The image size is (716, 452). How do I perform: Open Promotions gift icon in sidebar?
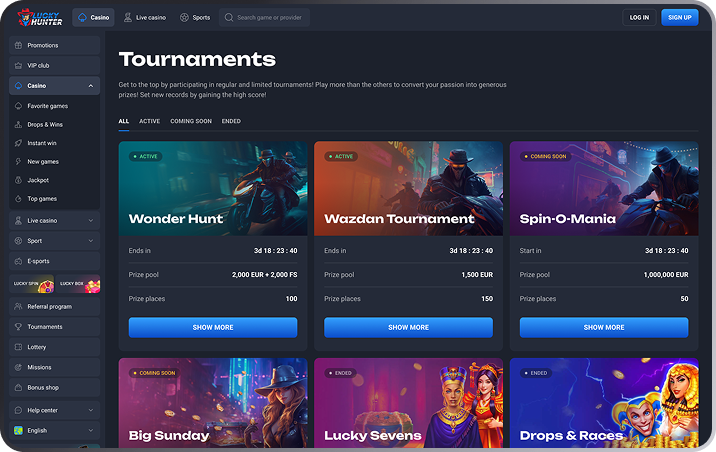pos(18,45)
